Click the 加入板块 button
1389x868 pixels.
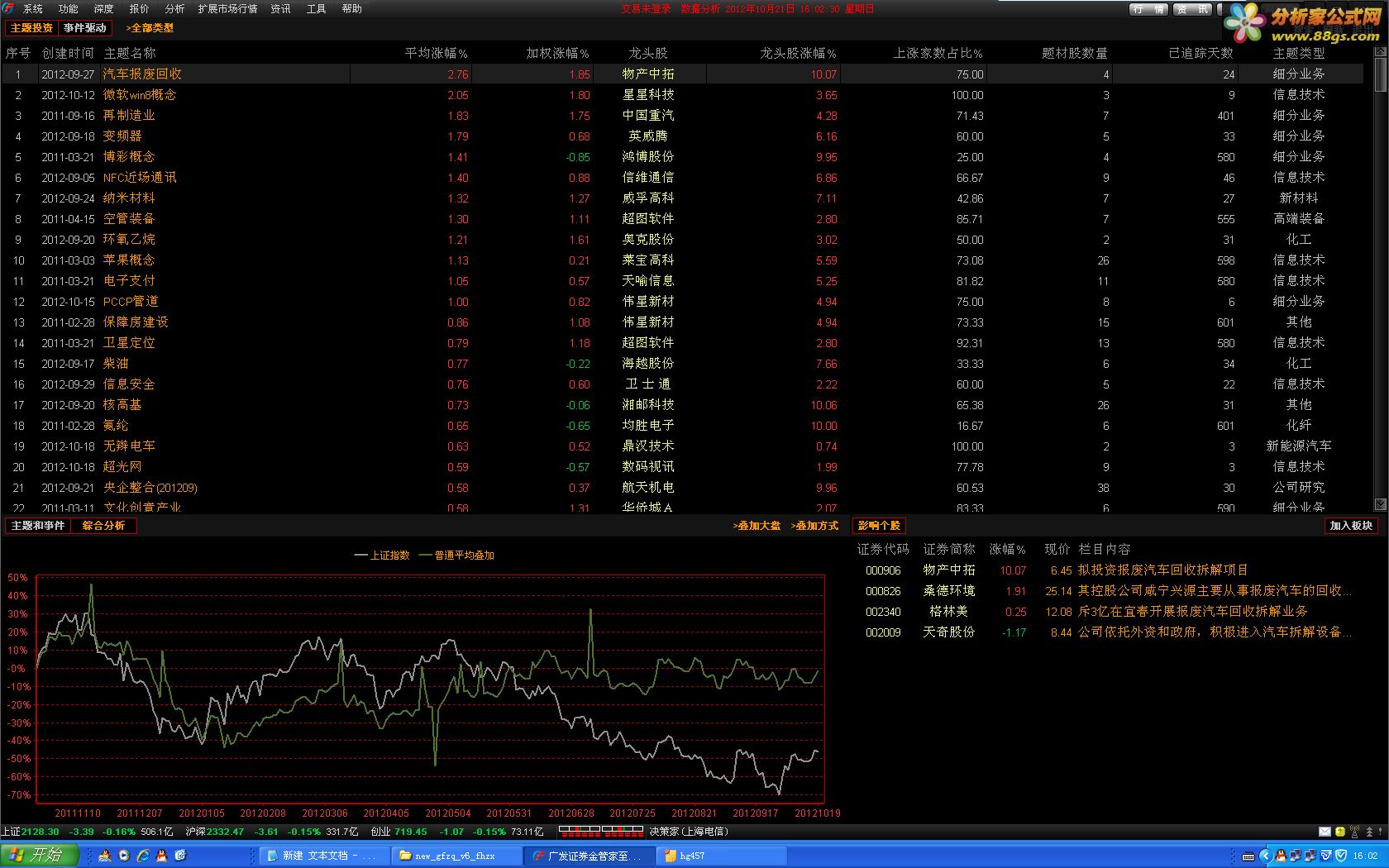(1351, 526)
